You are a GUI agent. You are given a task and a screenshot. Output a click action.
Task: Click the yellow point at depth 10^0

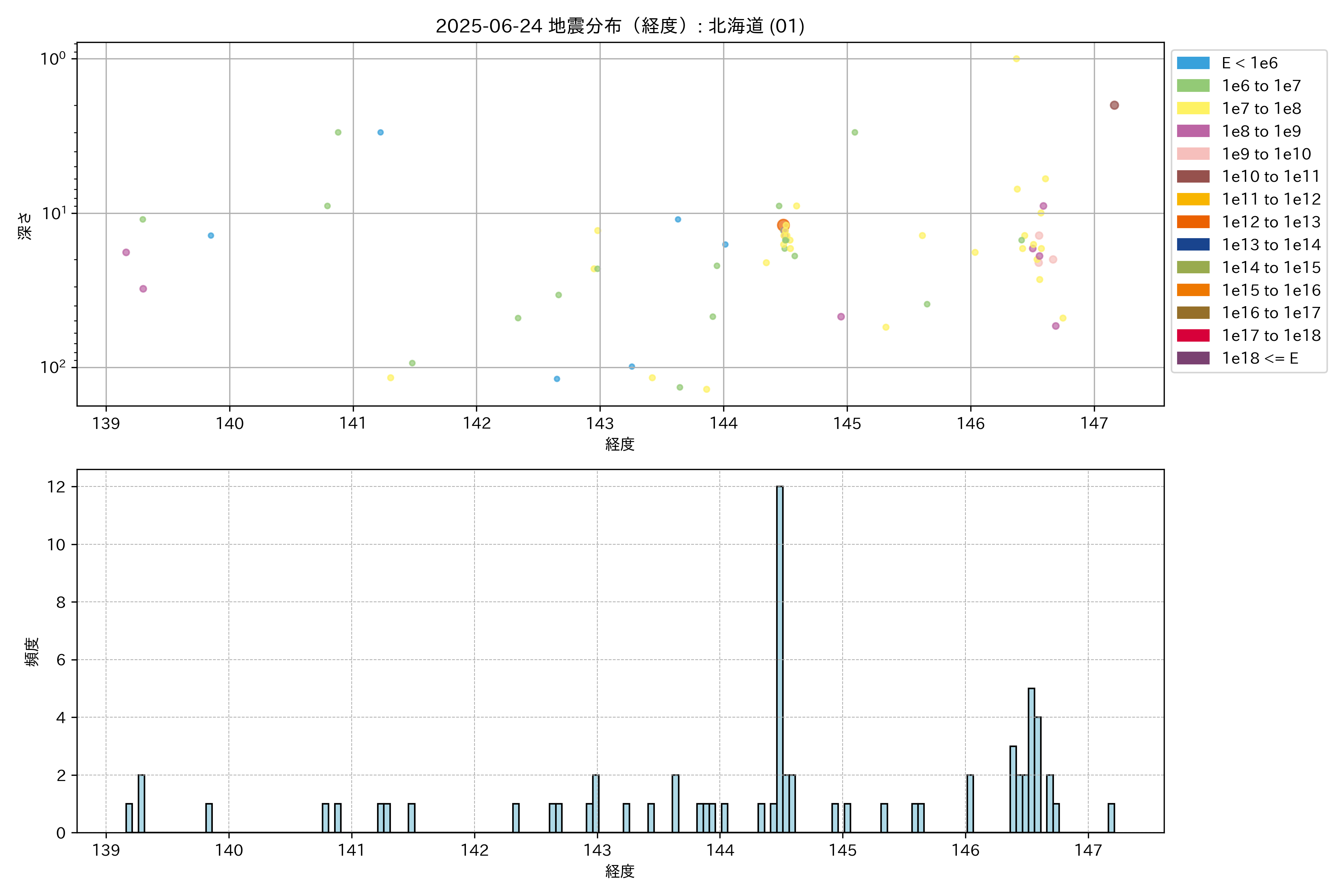[x=1016, y=59]
